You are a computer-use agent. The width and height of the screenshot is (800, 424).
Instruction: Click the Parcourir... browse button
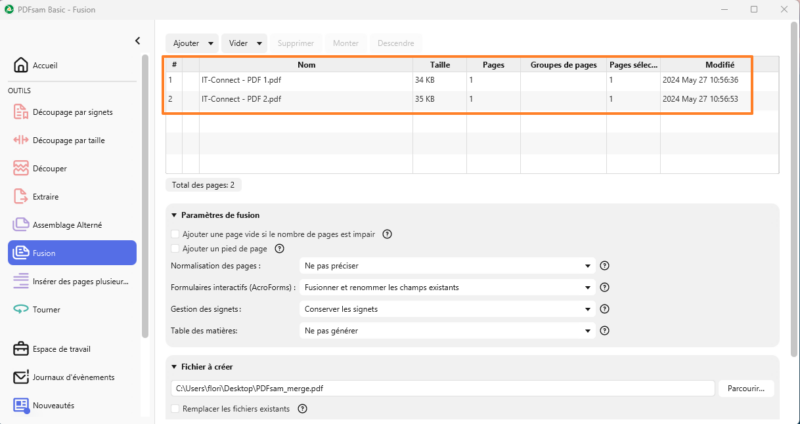click(x=747, y=387)
